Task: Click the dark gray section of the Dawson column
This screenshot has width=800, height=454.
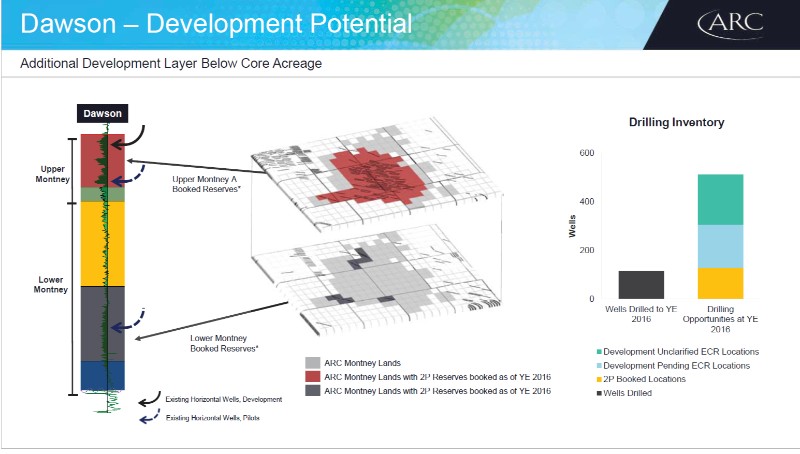Action: tap(103, 324)
